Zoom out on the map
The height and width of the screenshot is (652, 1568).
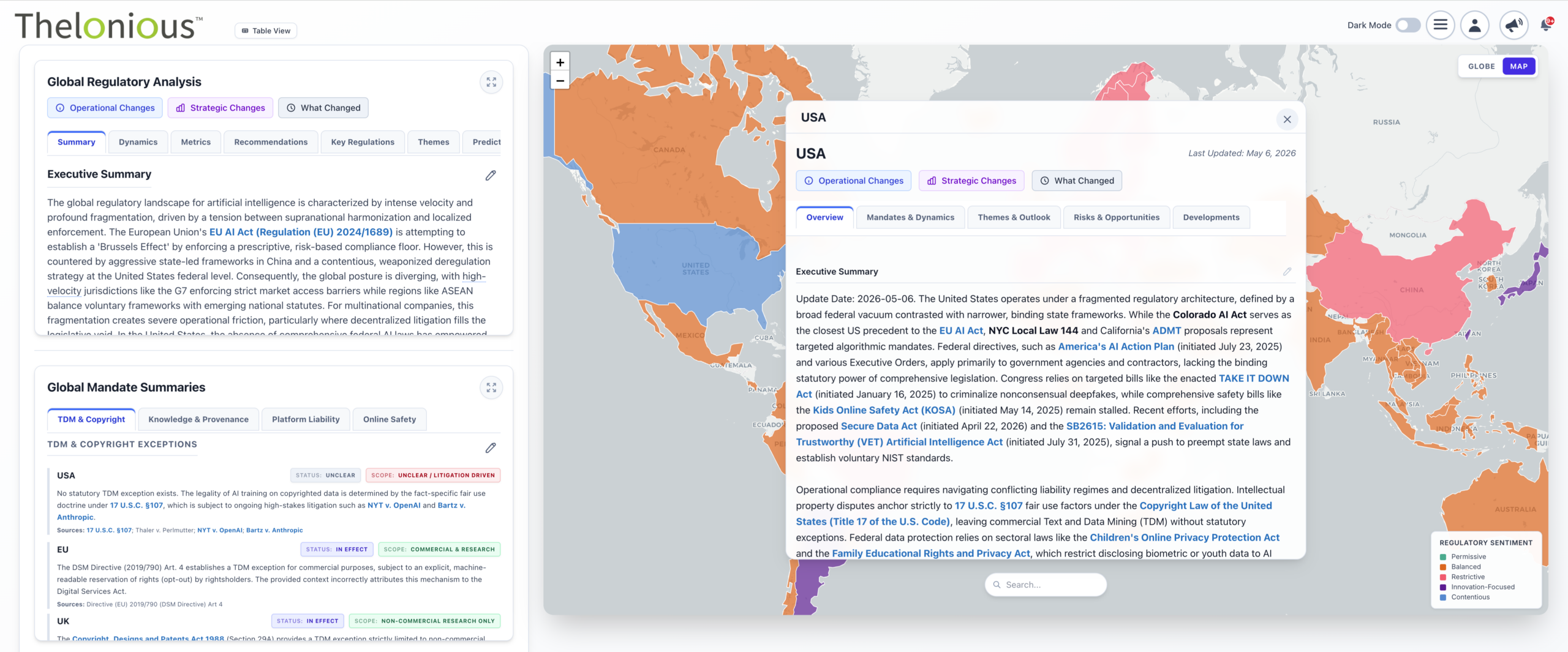pos(560,80)
